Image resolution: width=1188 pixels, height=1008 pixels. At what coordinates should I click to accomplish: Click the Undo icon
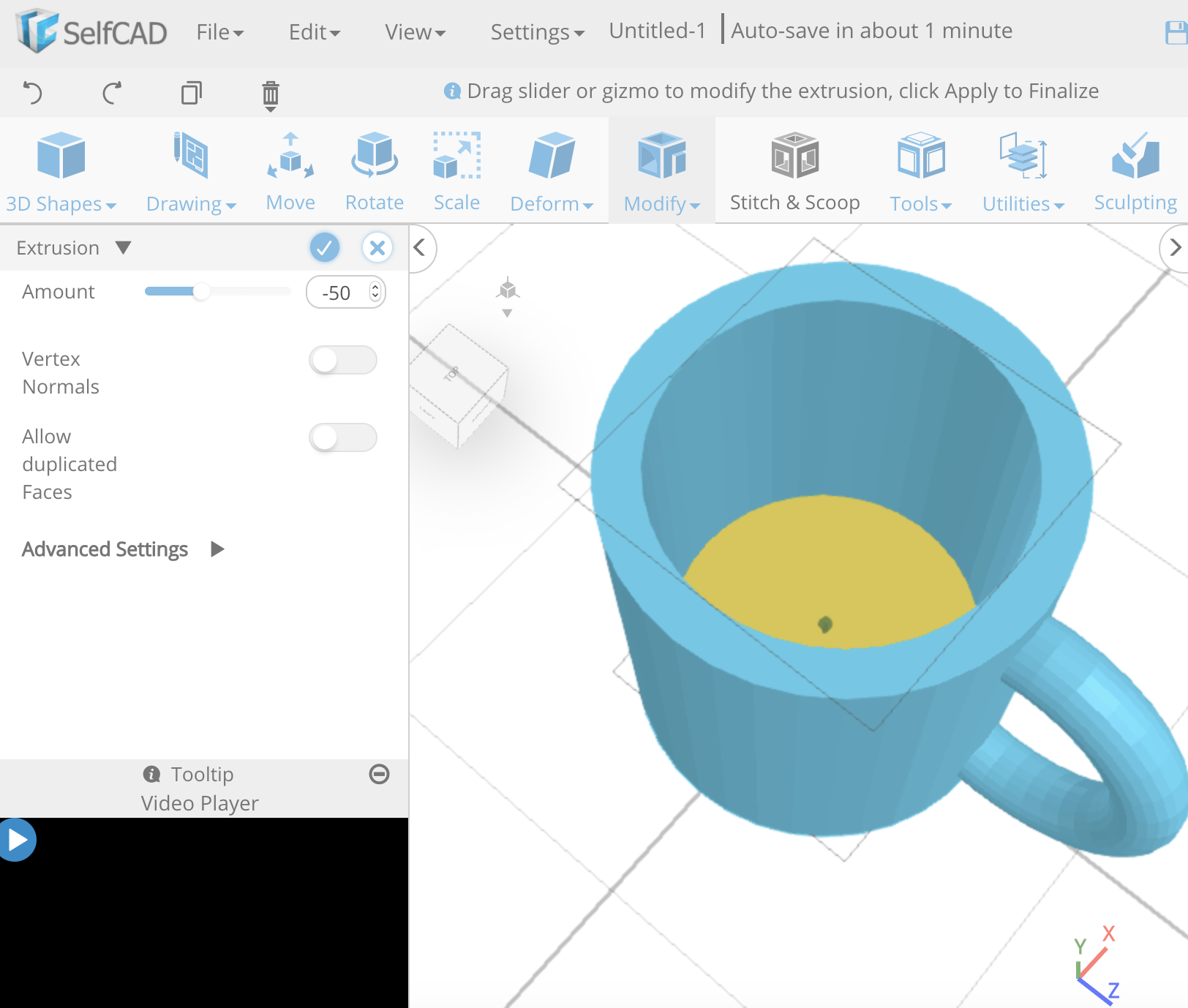click(x=32, y=94)
